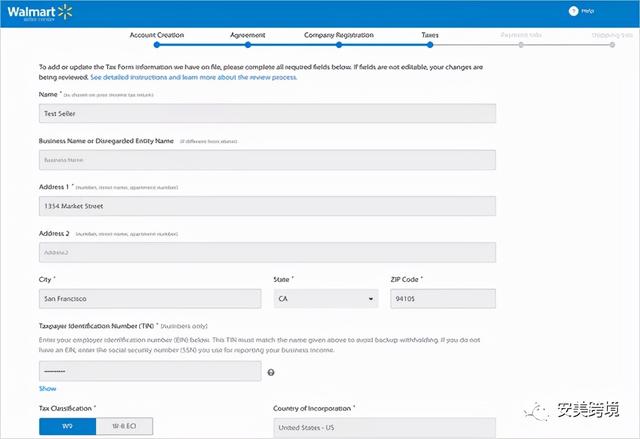Viewport: 640px width, 439px height.
Task: Click the Walmart Seller Center logo
Action: [41, 11]
